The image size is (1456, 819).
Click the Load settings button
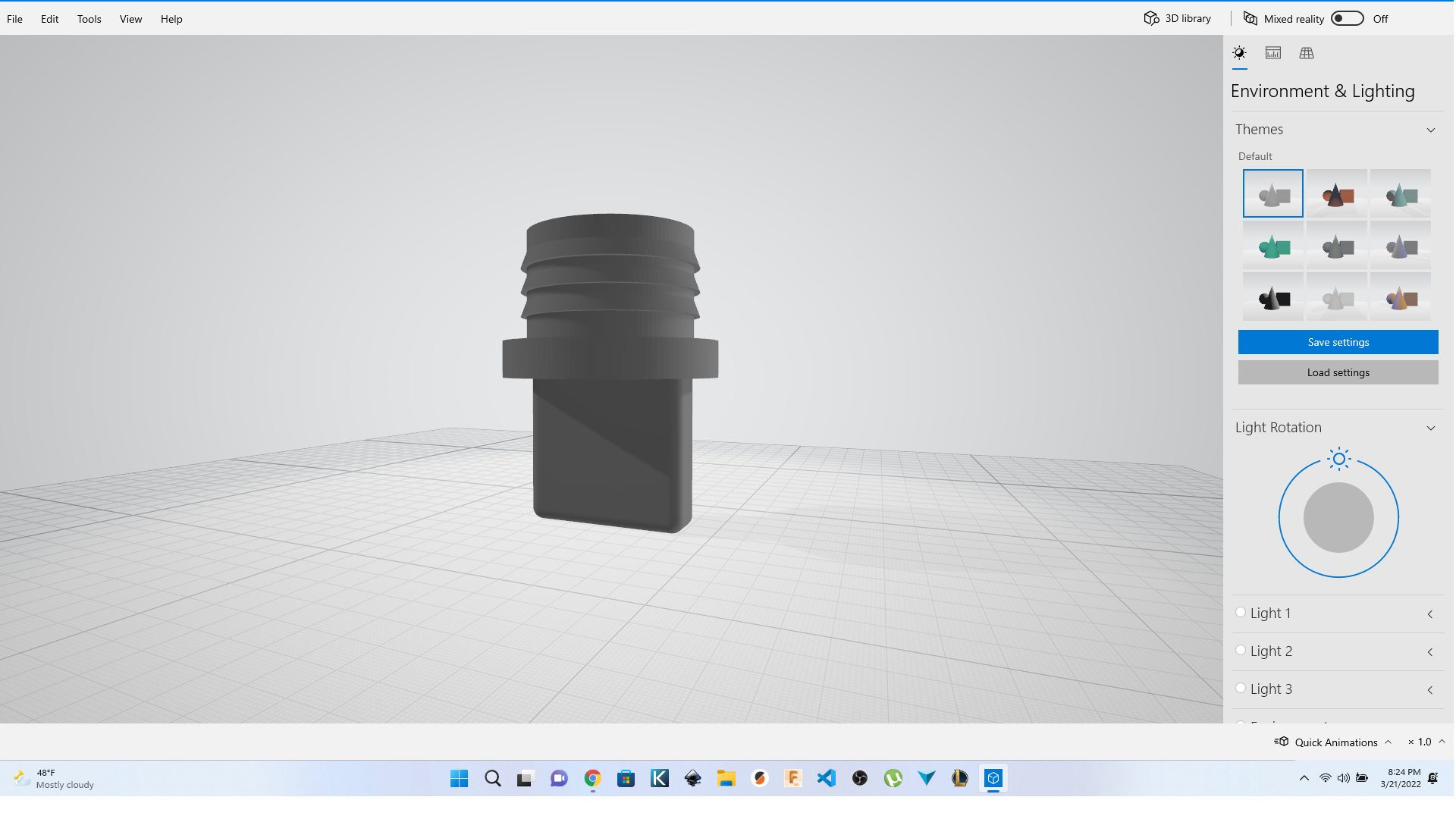tap(1338, 372)
